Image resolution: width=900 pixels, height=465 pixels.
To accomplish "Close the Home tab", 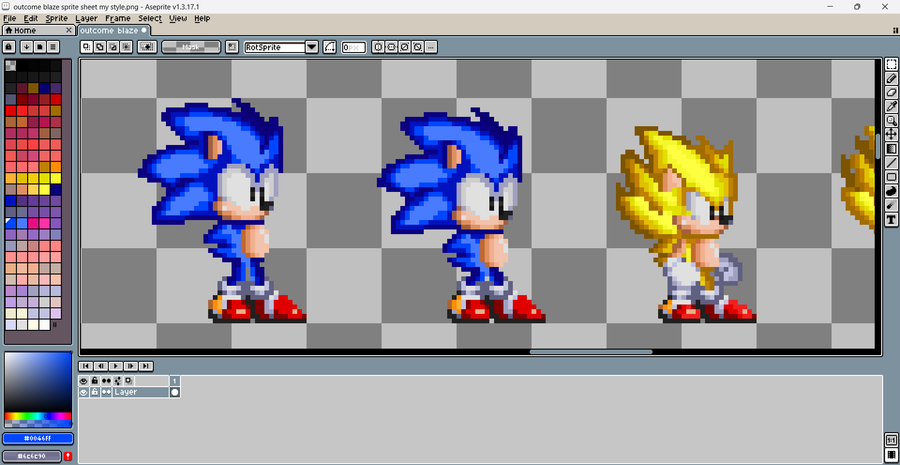I will point(69,30).
